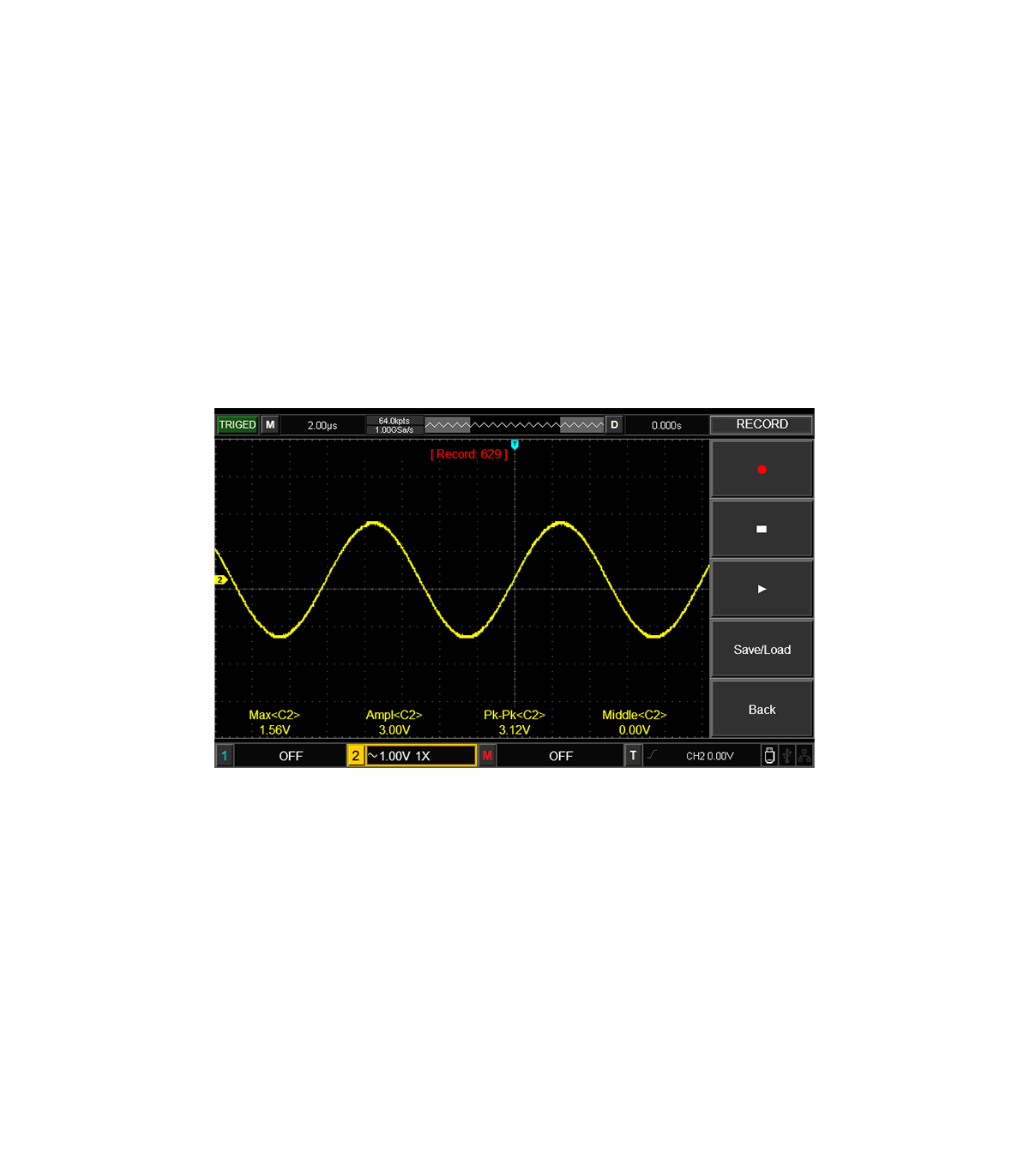
Task: Click the cyan trigger position marker
Action: [x=514, y=445]
